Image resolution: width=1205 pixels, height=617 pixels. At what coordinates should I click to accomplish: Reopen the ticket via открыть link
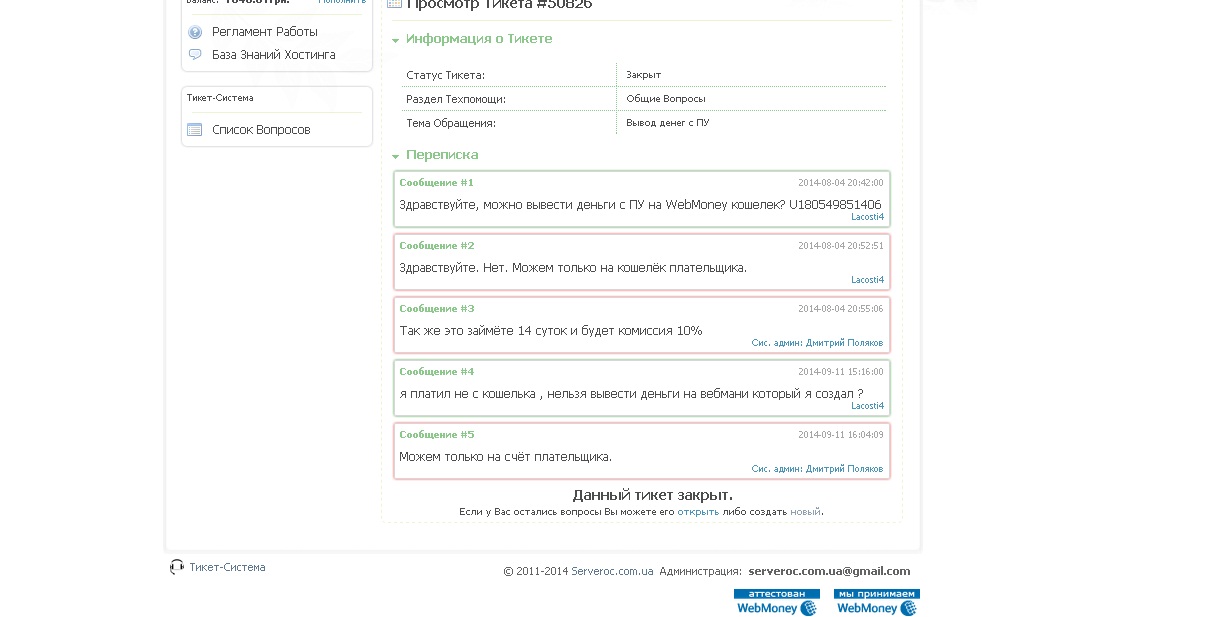[x=698, y=512]
